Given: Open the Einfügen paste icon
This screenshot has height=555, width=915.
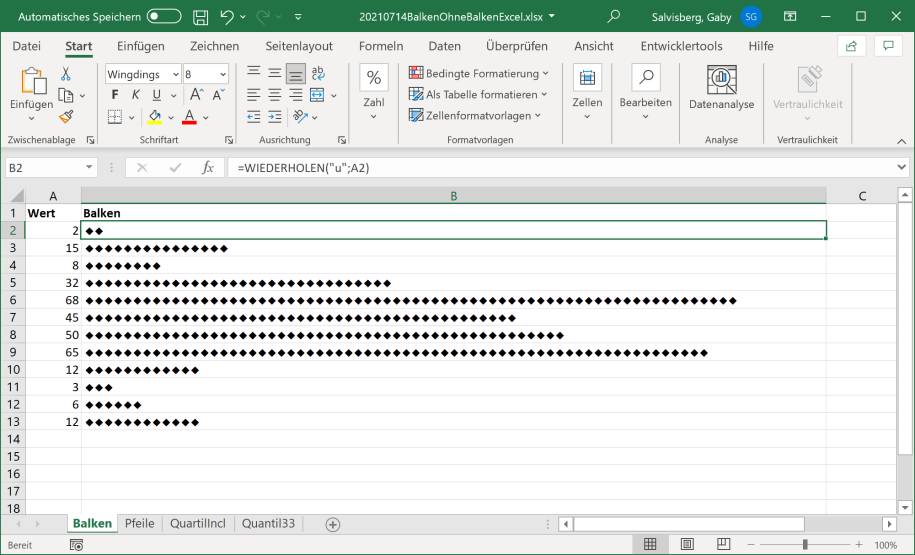Looking at the screenshot, I should click(x=33, y=81).
